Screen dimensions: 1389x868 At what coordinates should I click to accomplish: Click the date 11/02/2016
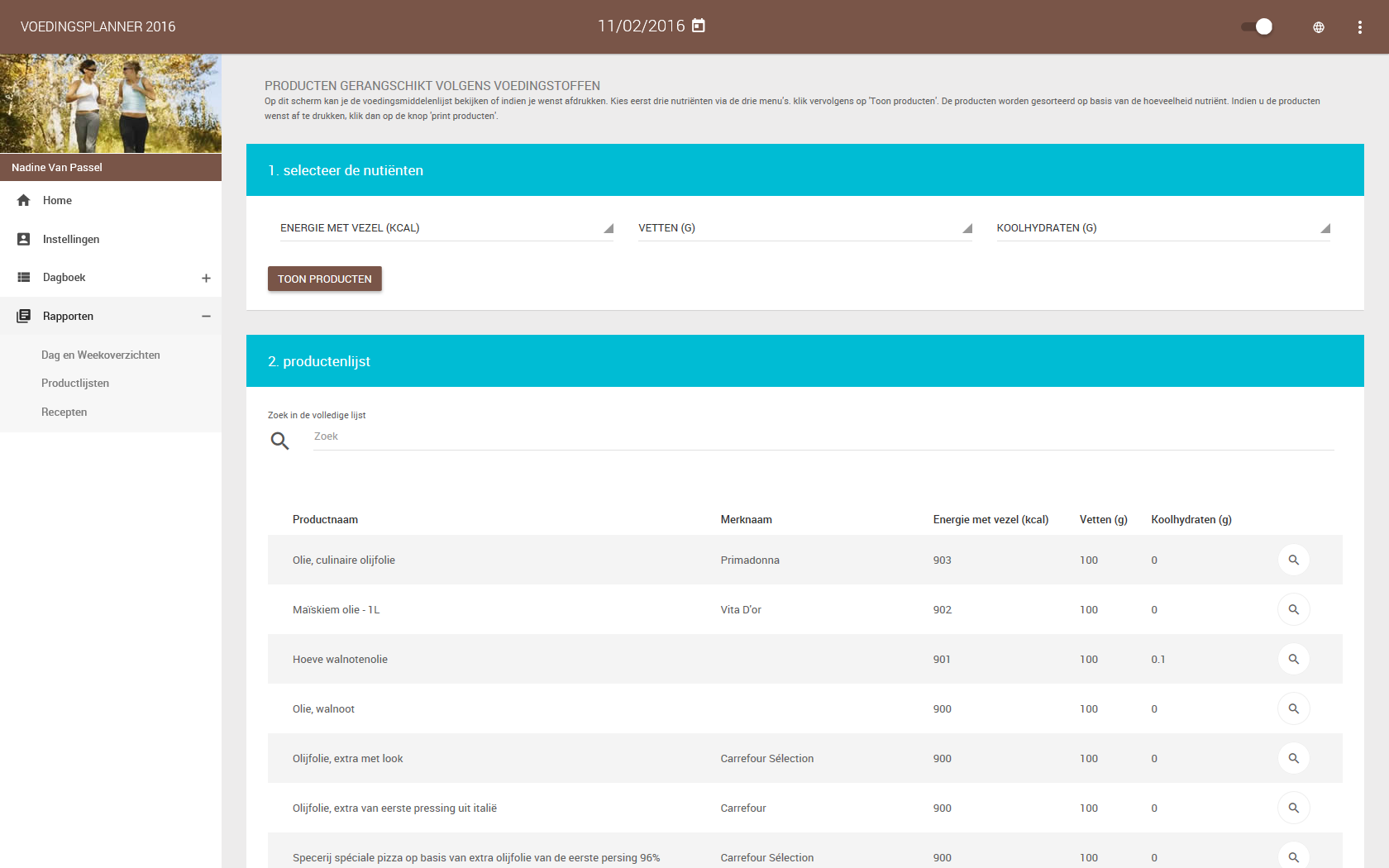[642, 26]
